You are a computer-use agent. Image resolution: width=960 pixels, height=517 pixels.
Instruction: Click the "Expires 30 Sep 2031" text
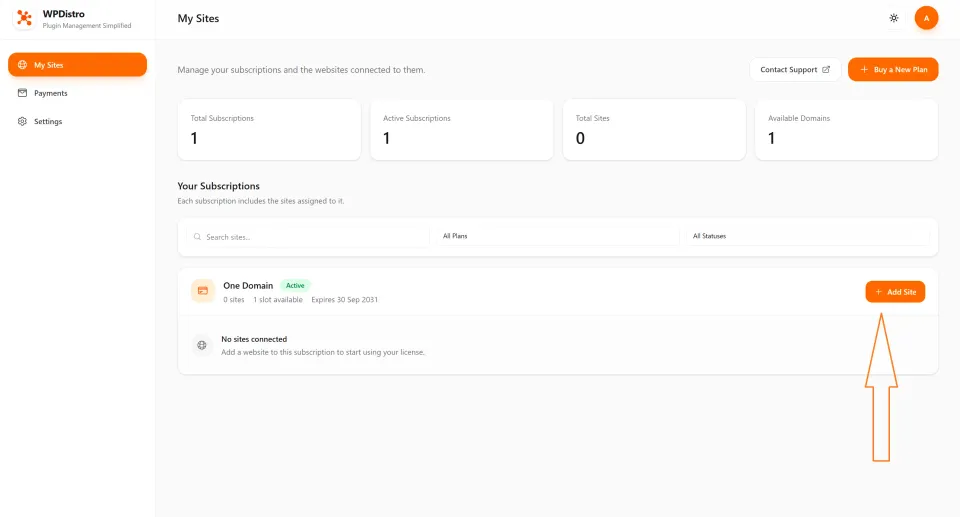point(344,300)
